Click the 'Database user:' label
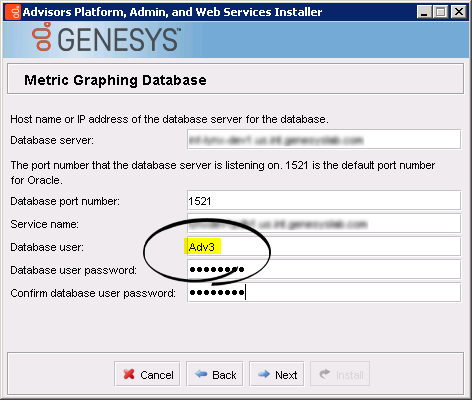This screenshot has height=401, width=472. coord(47,247)
